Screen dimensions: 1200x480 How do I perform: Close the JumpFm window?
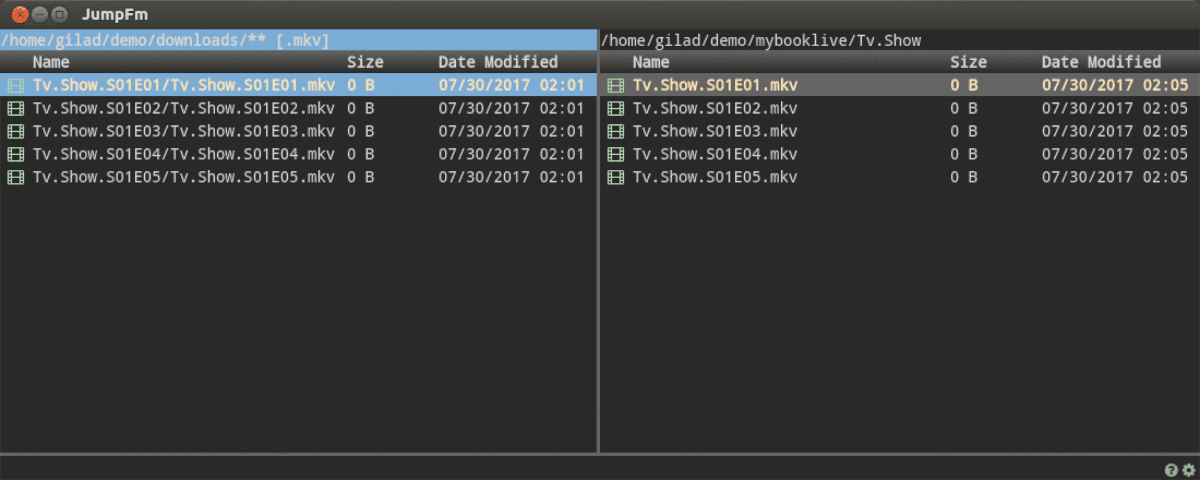[18, 15]
